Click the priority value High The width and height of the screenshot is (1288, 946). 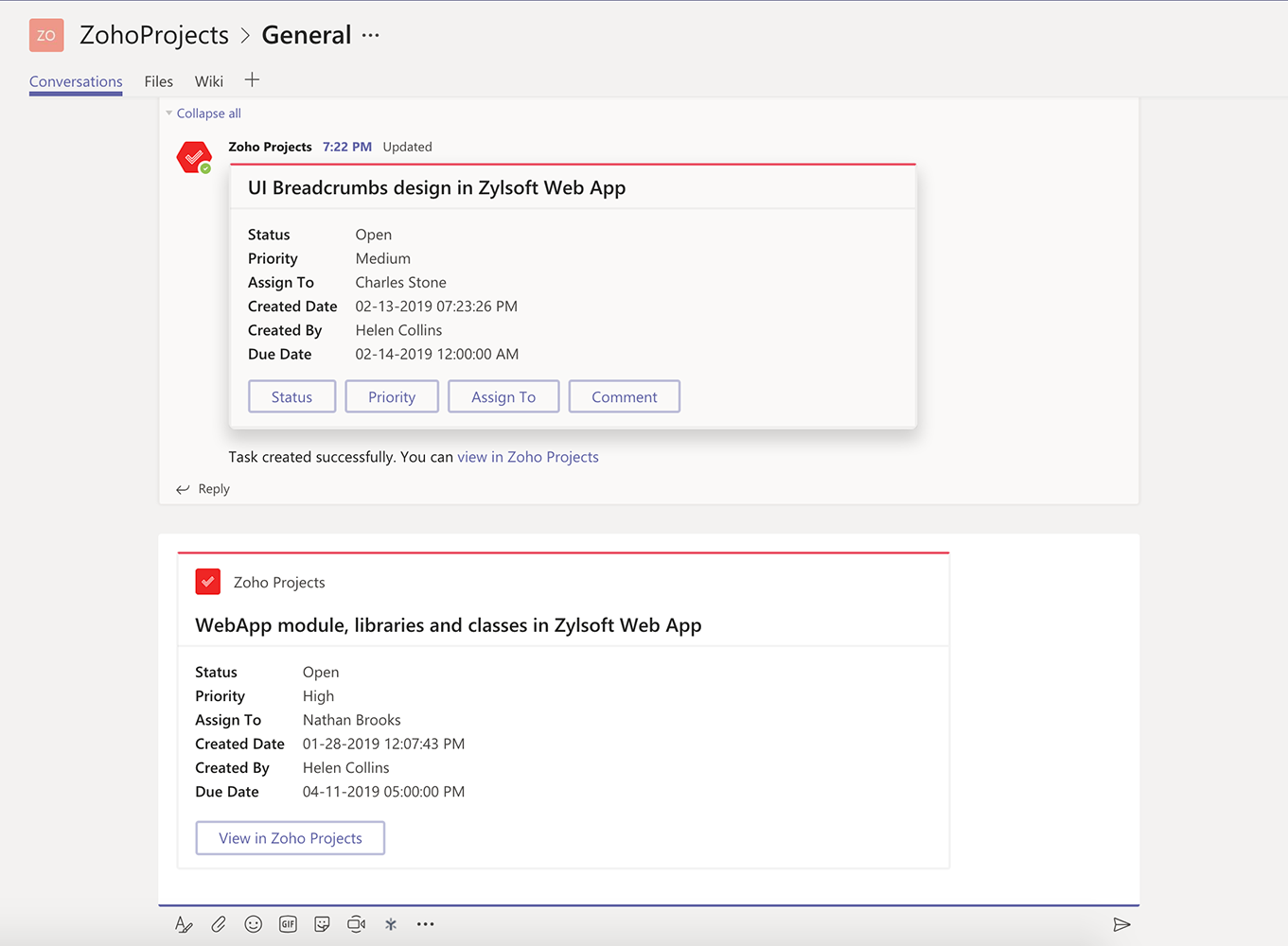point(319,696)
